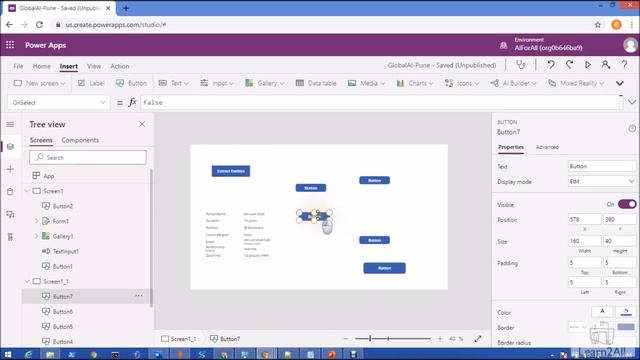Insert a Button control from the ribbon
This screenshot has width=640, height=360.
[131, 83]
